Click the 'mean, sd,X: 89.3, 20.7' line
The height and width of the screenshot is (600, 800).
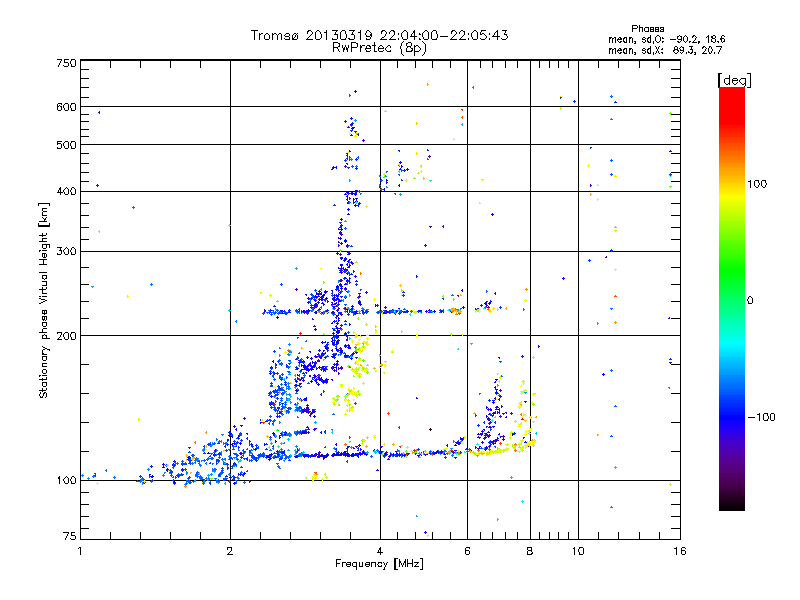(x=665, y=50)
